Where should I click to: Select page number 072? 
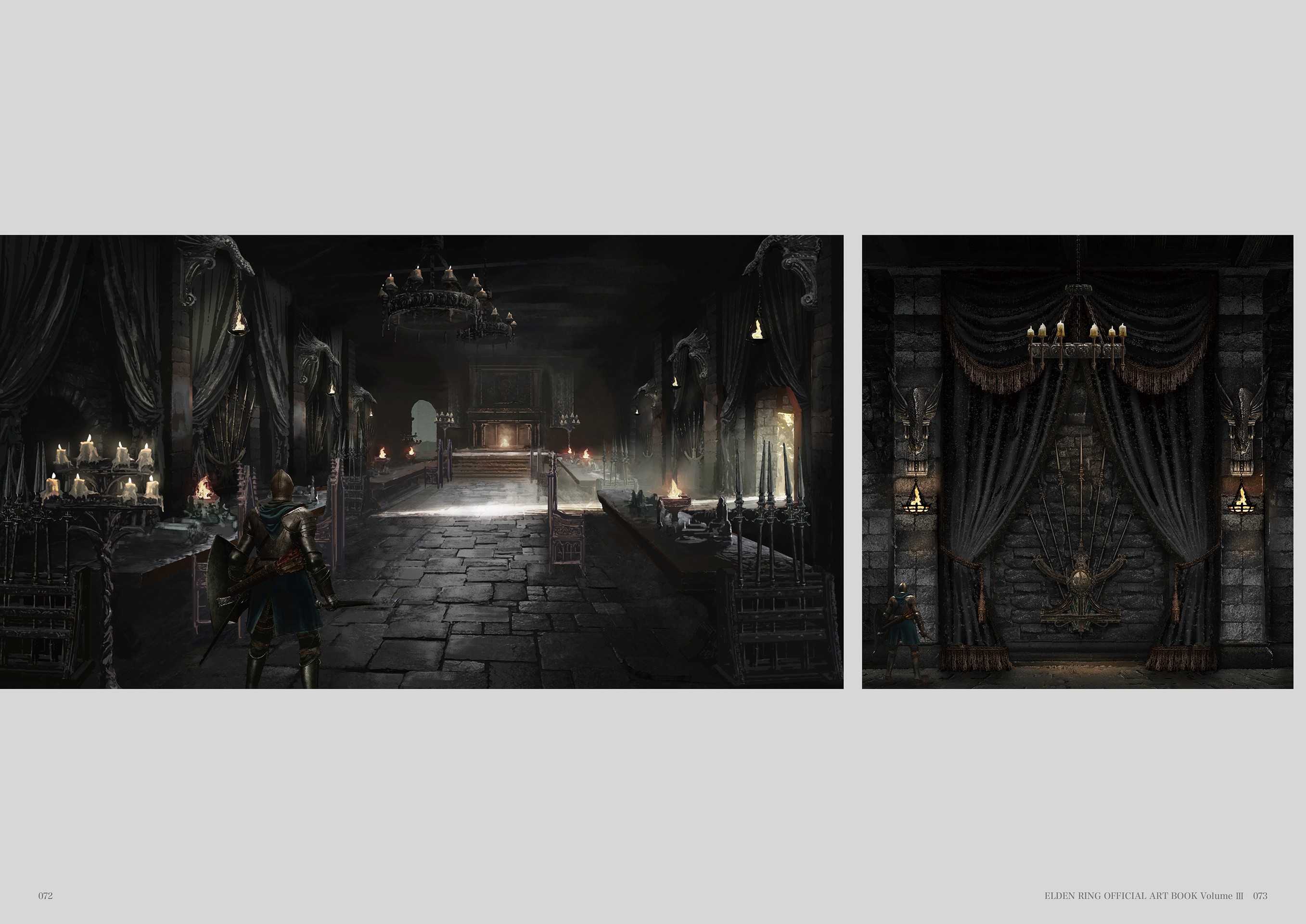pos(46,896)
